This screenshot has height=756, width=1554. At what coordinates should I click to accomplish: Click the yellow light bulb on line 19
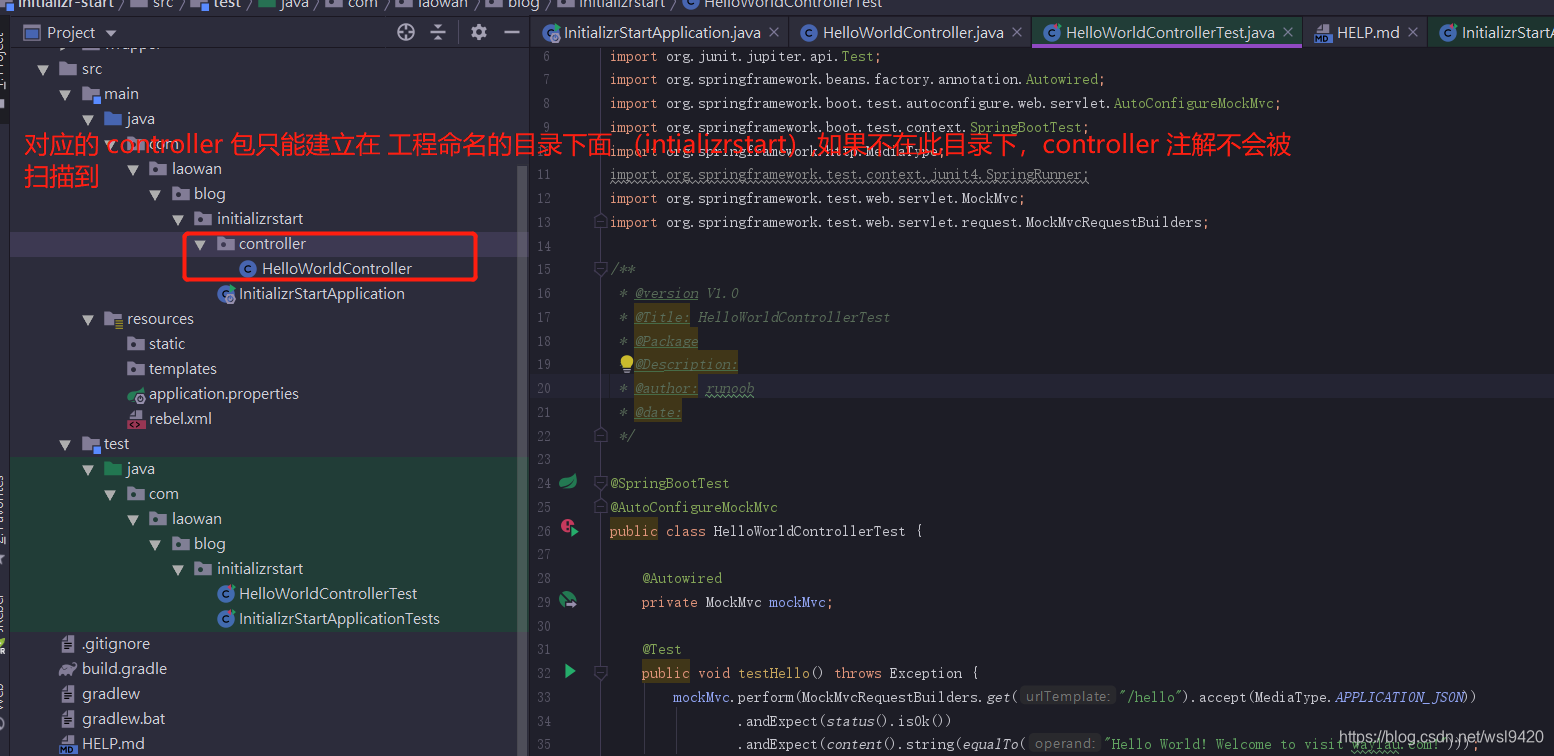click(x=626, y=363)
